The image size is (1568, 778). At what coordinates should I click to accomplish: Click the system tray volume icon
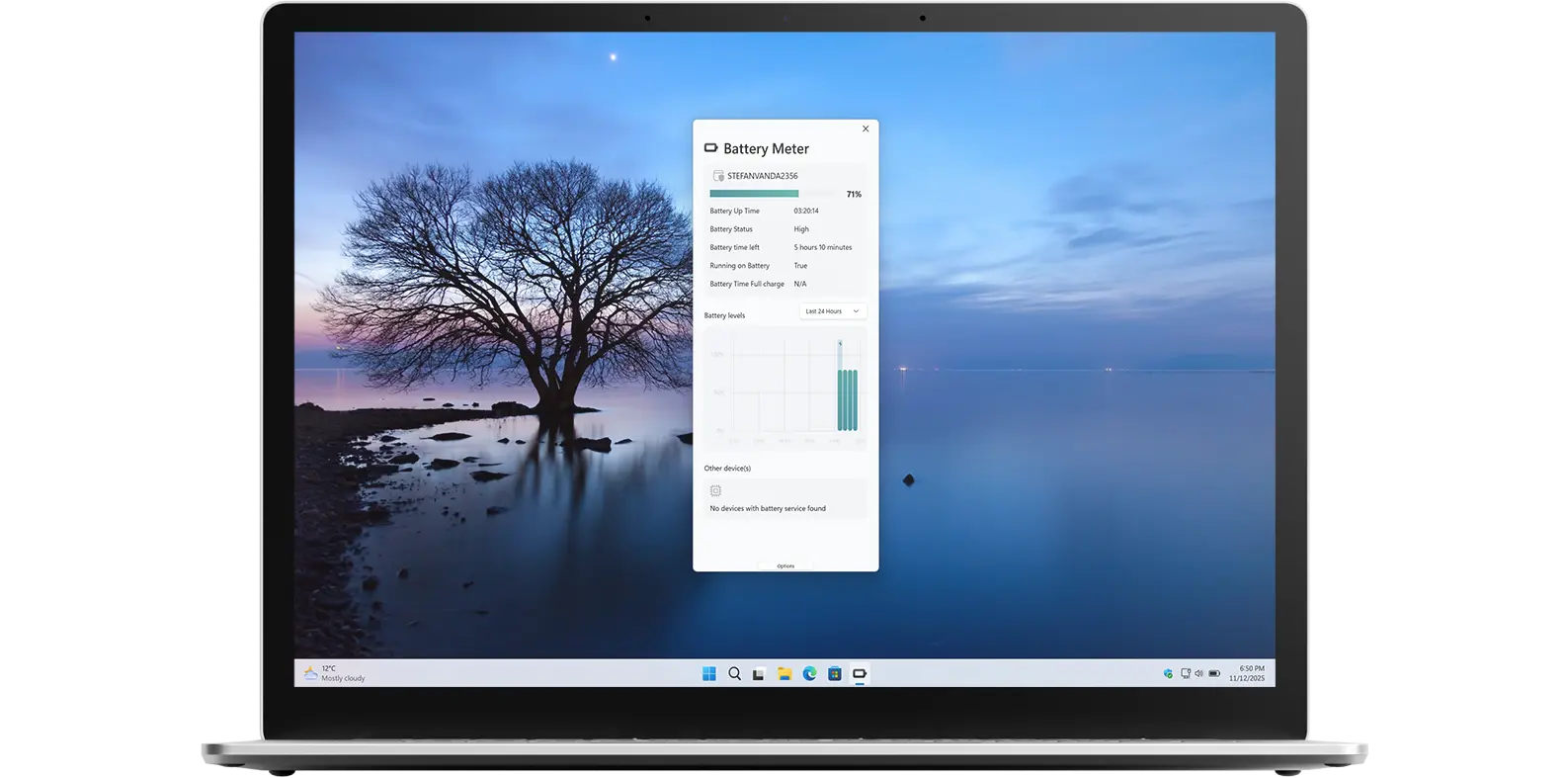click(1199, 674)
